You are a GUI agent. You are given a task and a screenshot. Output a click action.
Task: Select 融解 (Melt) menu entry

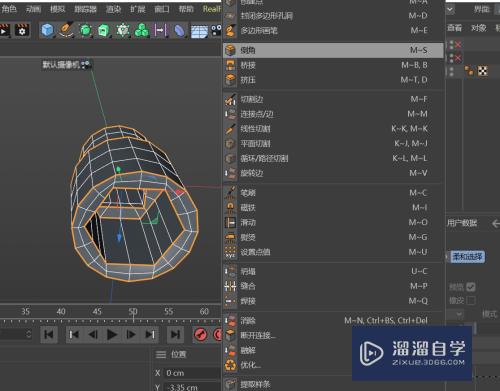[288, 350]
